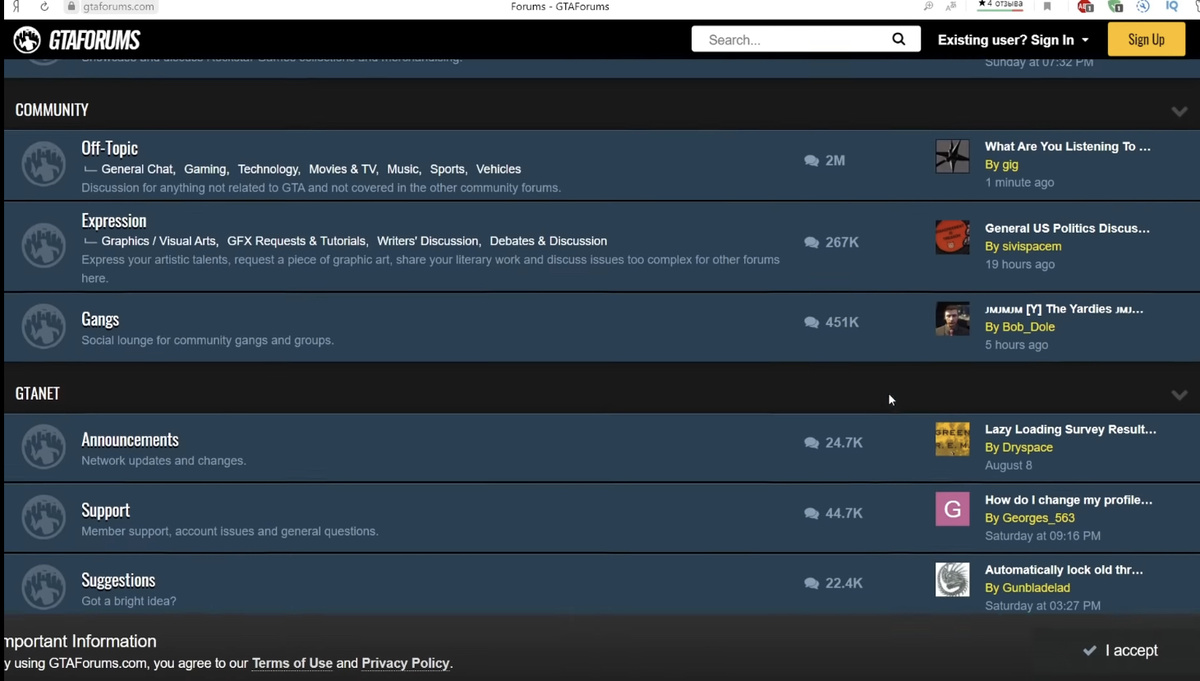Click the Expression forum fist icon
The width and height of the screenshot is (1200, 681).
click(x=43, y=246)
